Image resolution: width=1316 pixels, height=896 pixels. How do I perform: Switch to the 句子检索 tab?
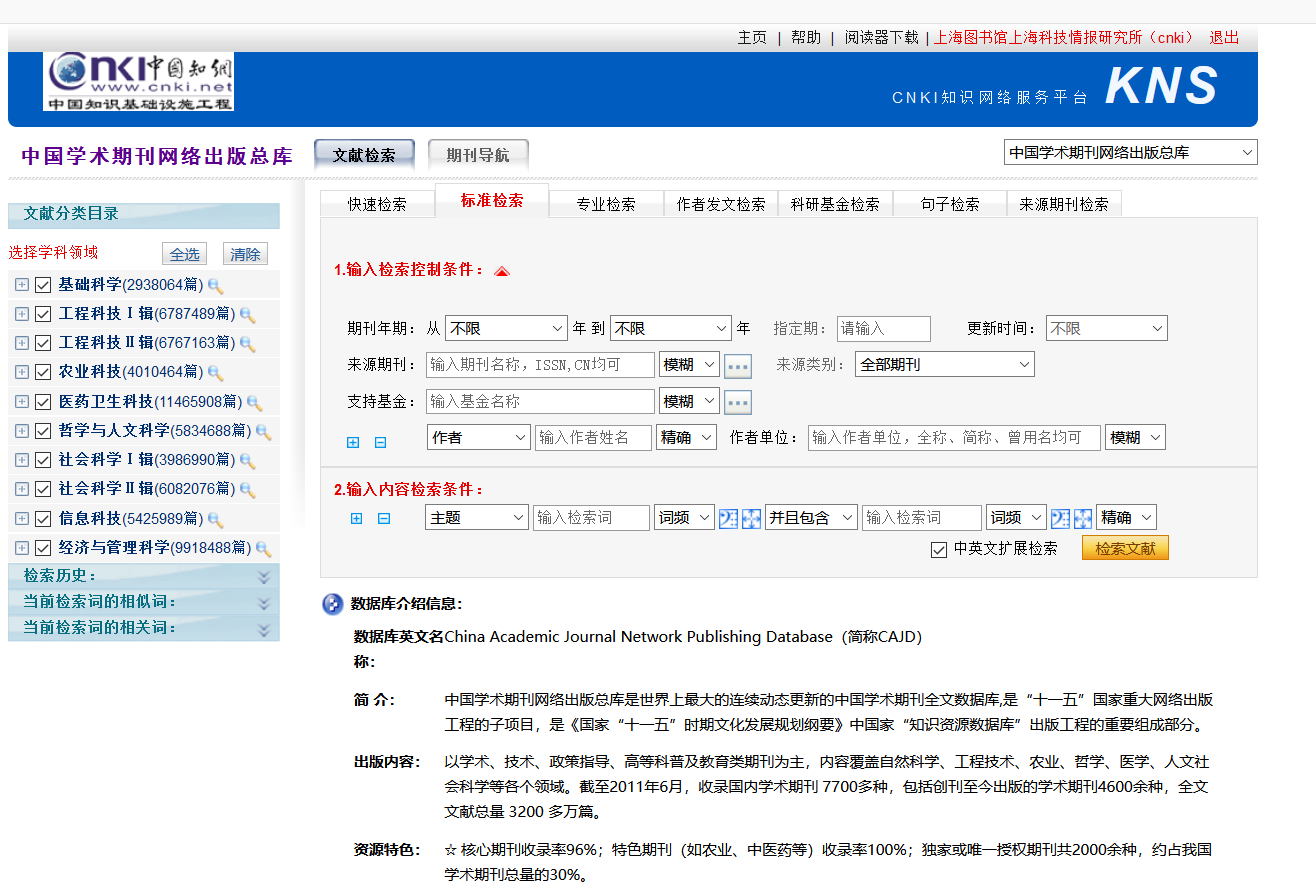(x=950, y=204)
